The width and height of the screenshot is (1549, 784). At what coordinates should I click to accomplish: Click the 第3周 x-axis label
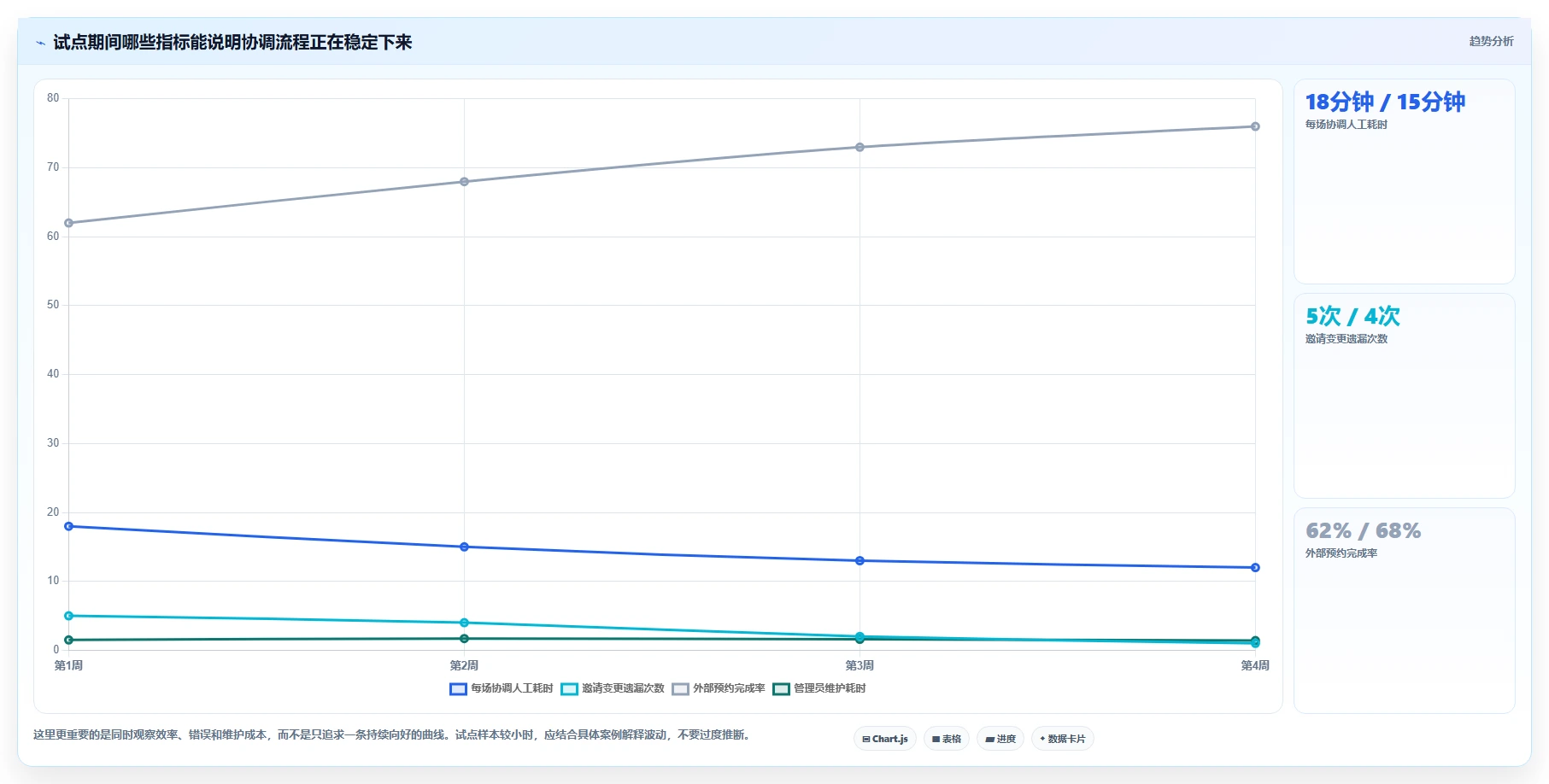860,665
